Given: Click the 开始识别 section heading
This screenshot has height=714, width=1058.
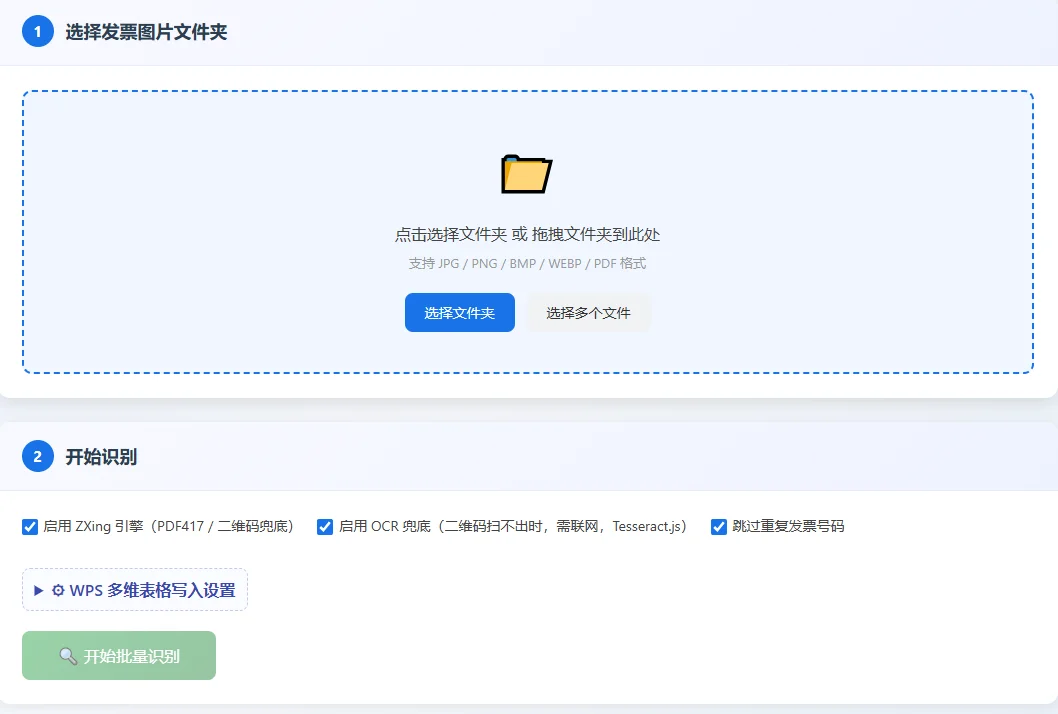Looking at the screenshot, I should 101,457.
